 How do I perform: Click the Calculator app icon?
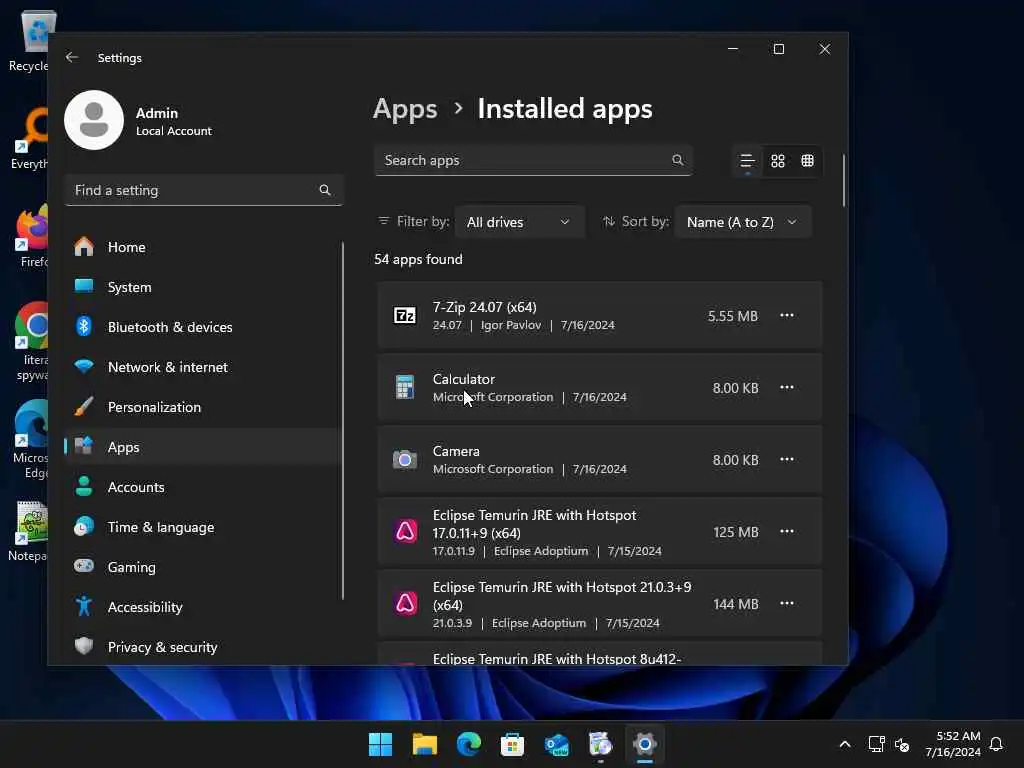click(405, 387)
